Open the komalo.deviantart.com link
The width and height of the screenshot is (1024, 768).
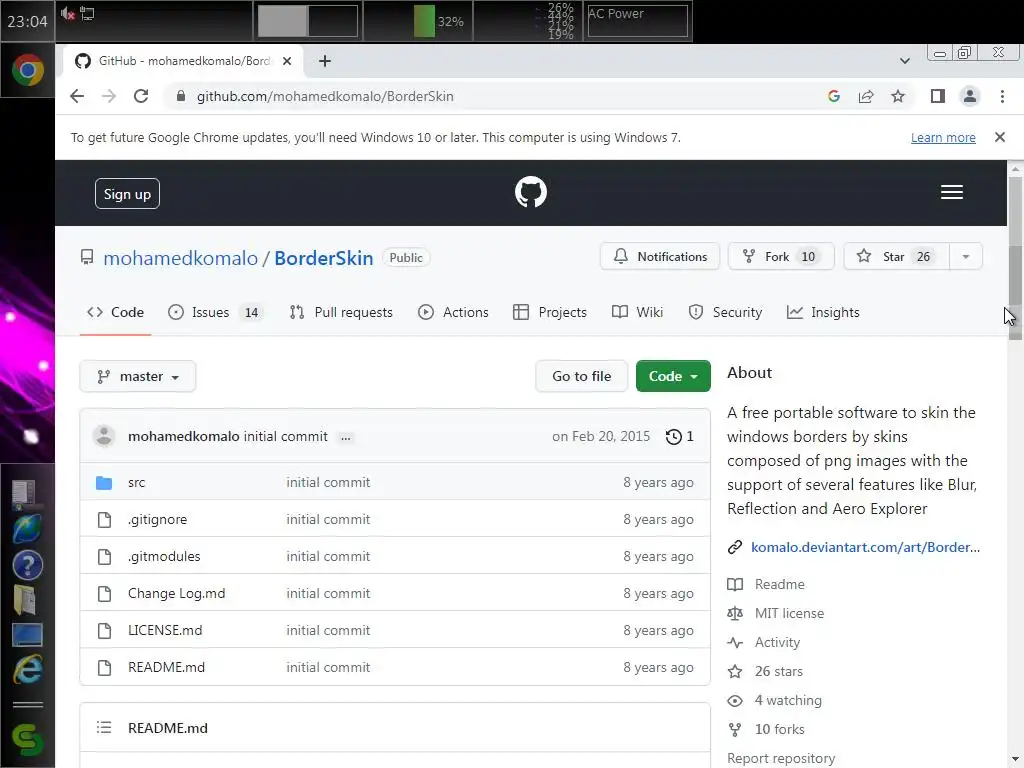tap(865, 547)
